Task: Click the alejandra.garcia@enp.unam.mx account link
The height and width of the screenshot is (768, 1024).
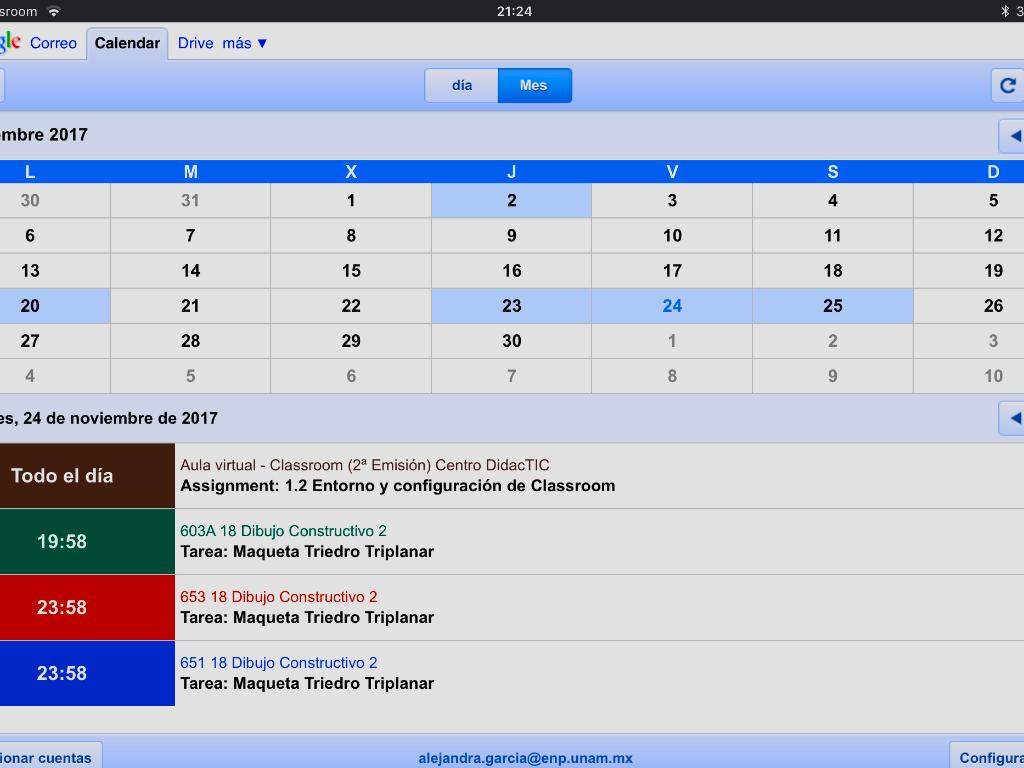Action: (525, 758)
